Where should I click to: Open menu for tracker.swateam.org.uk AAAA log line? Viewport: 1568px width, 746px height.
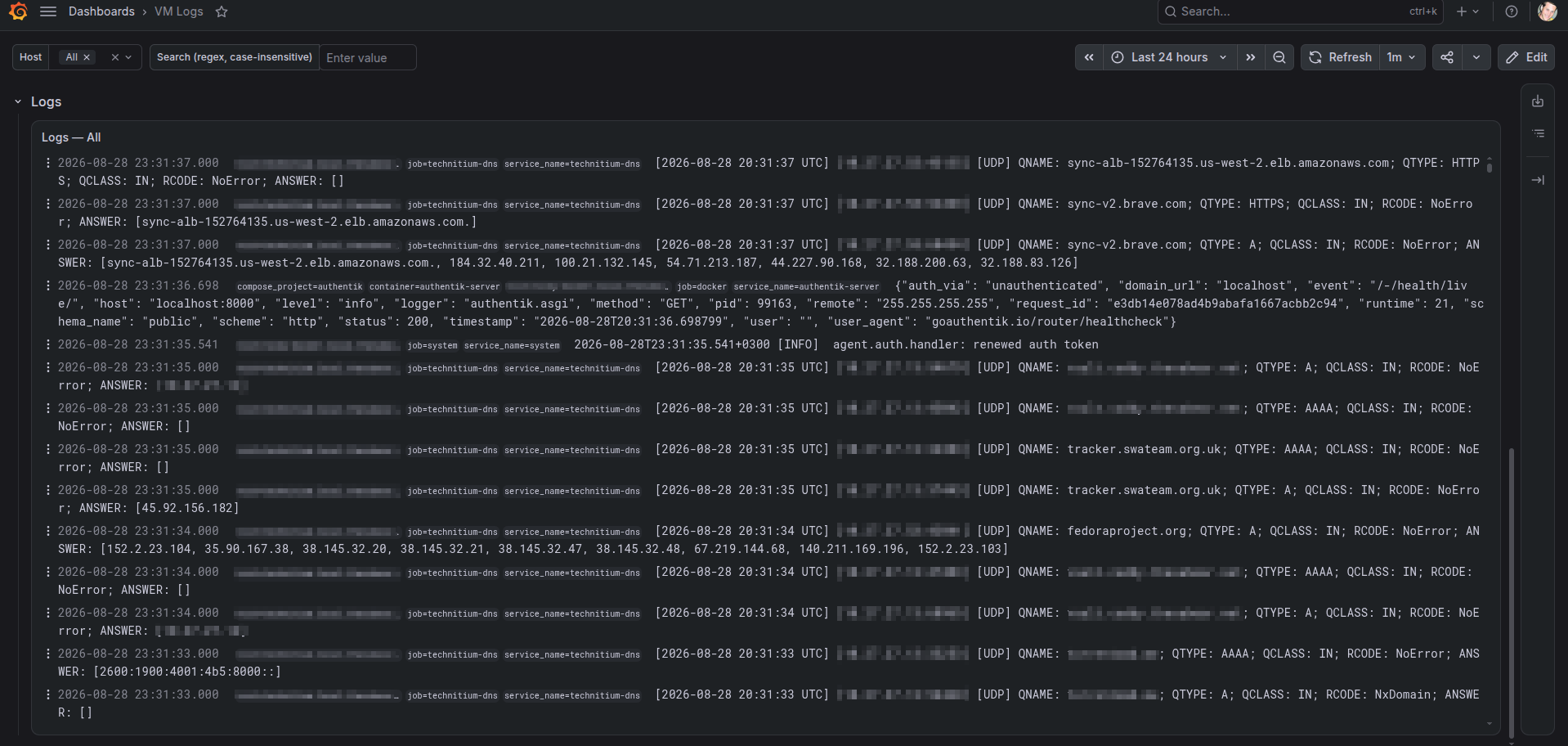pyautogui.click(x=48, y=449)
